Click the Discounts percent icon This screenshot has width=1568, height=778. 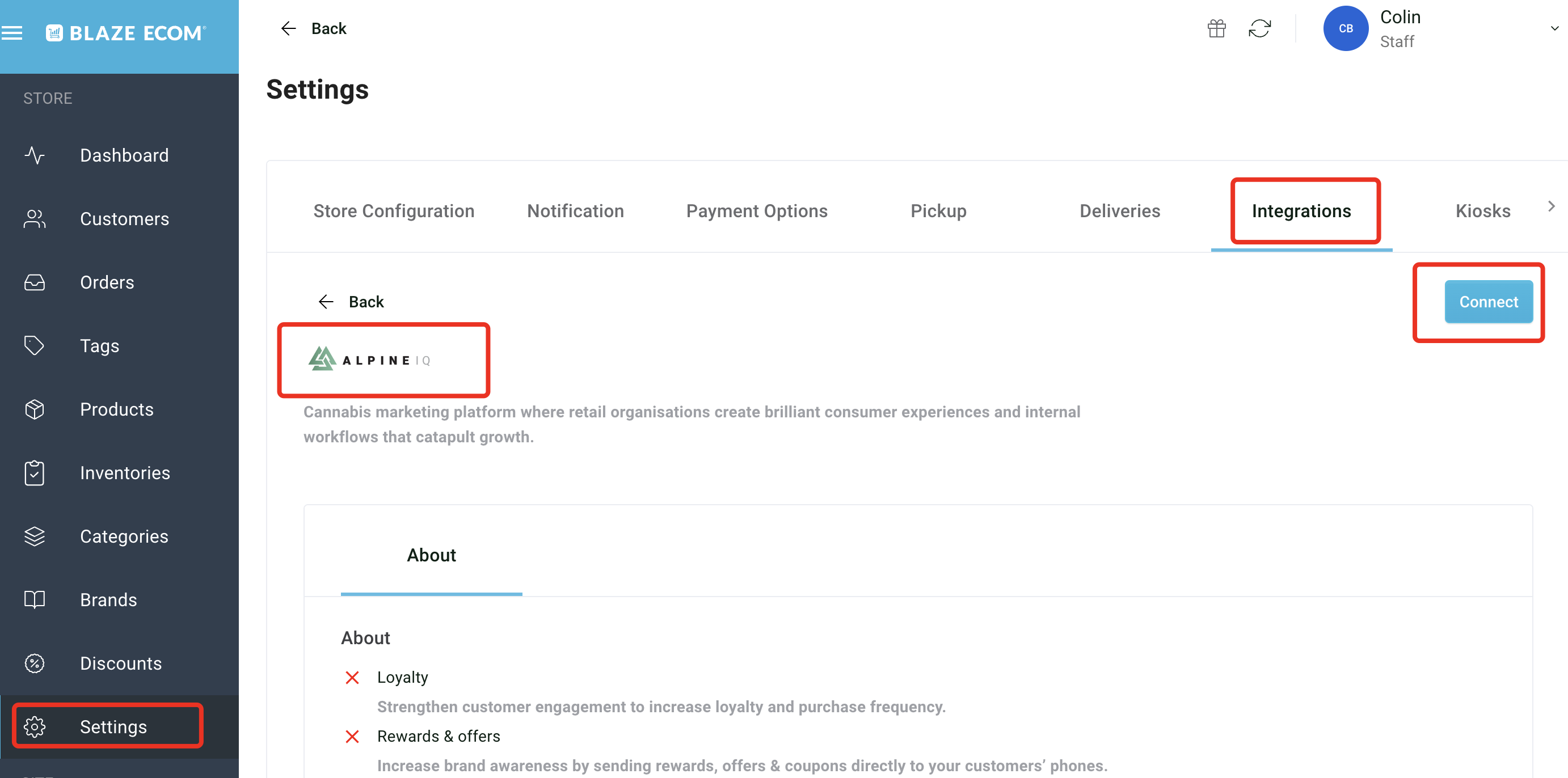coord(34,663)
